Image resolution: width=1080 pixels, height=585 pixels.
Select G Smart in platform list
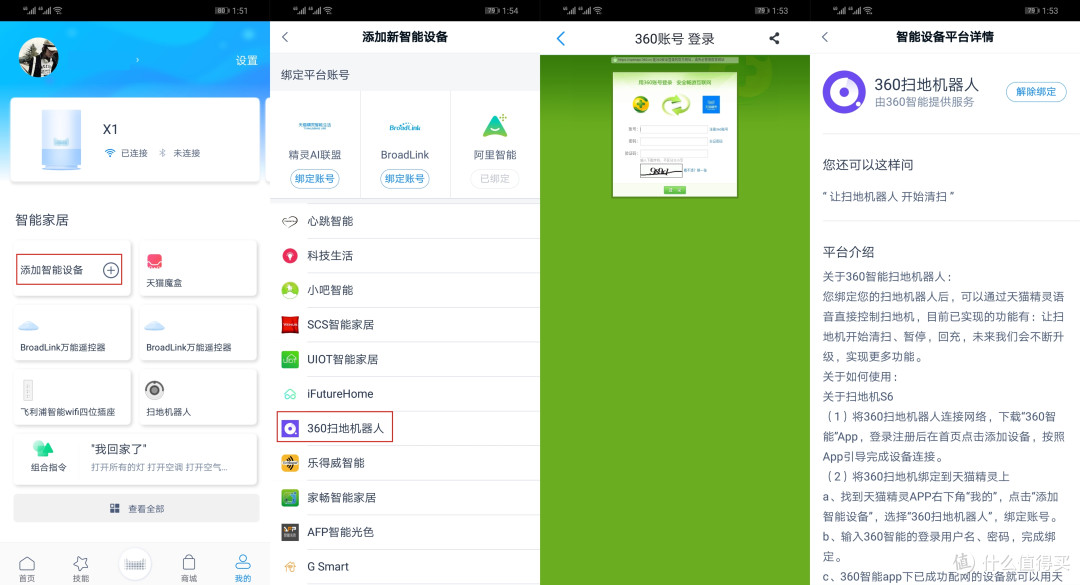pos(405,566)
